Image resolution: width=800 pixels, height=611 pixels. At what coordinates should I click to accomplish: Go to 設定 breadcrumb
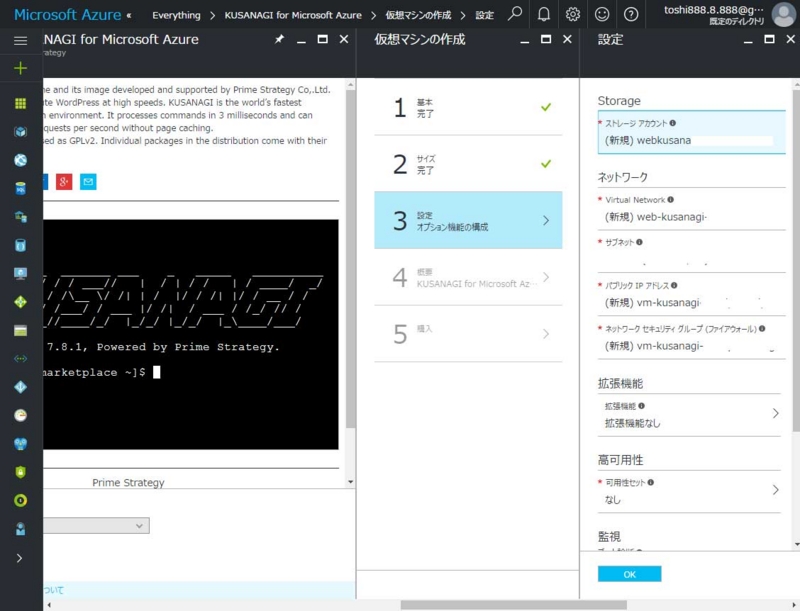[485, 15]
